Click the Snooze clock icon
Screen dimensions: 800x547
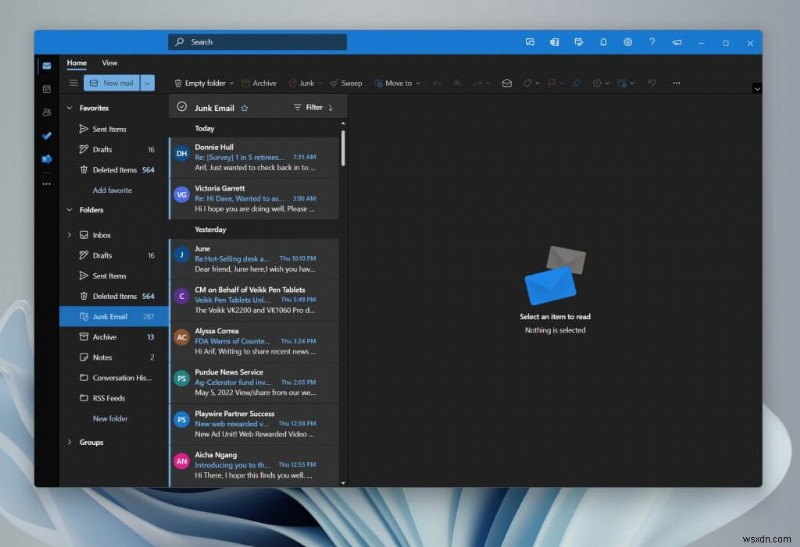coord(597,83)
